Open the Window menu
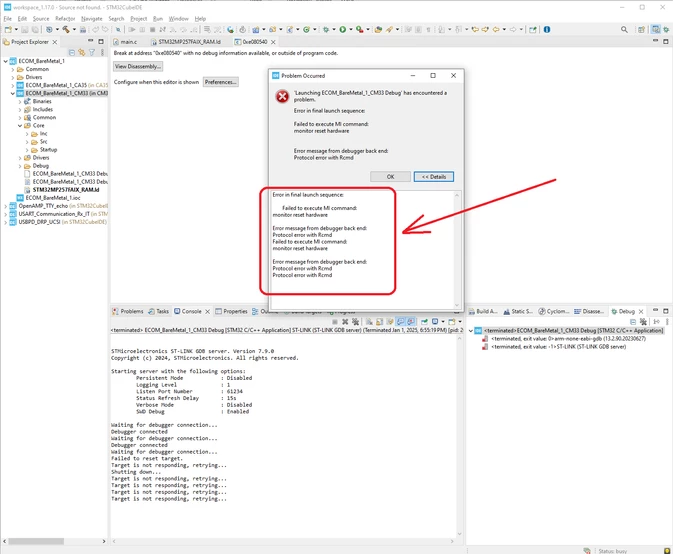This screenshot has width=673, height=554. [179, 19]
